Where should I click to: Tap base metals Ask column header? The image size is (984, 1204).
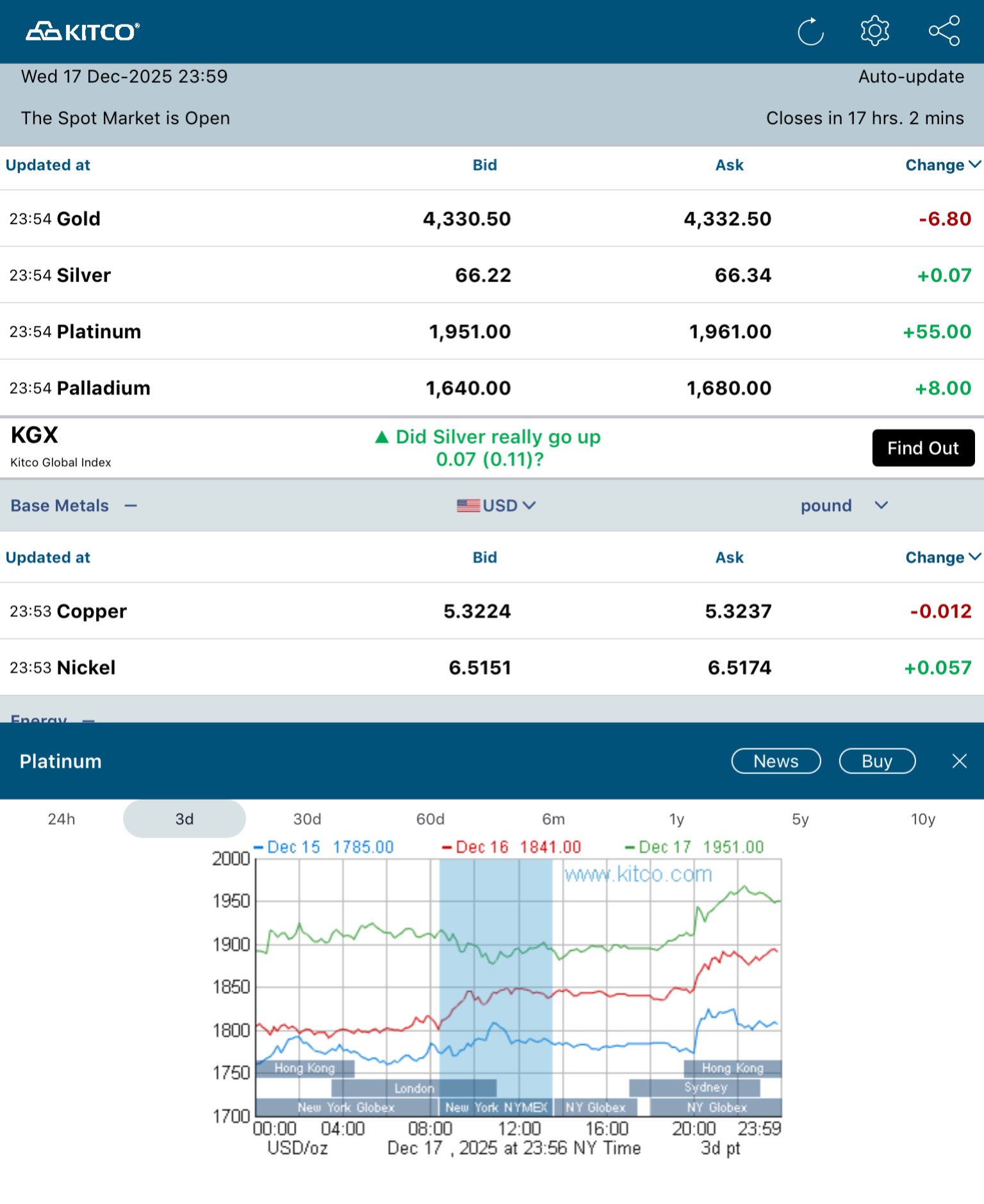coord(729,557)
